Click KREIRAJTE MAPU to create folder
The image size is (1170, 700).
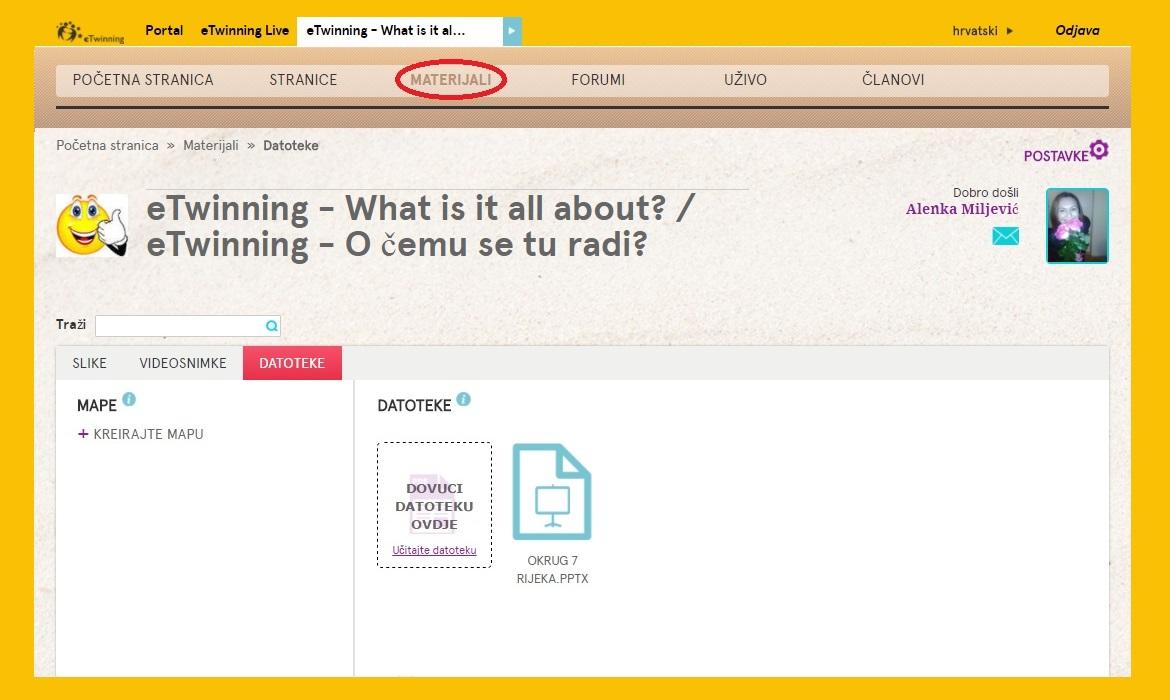[148, 434]
